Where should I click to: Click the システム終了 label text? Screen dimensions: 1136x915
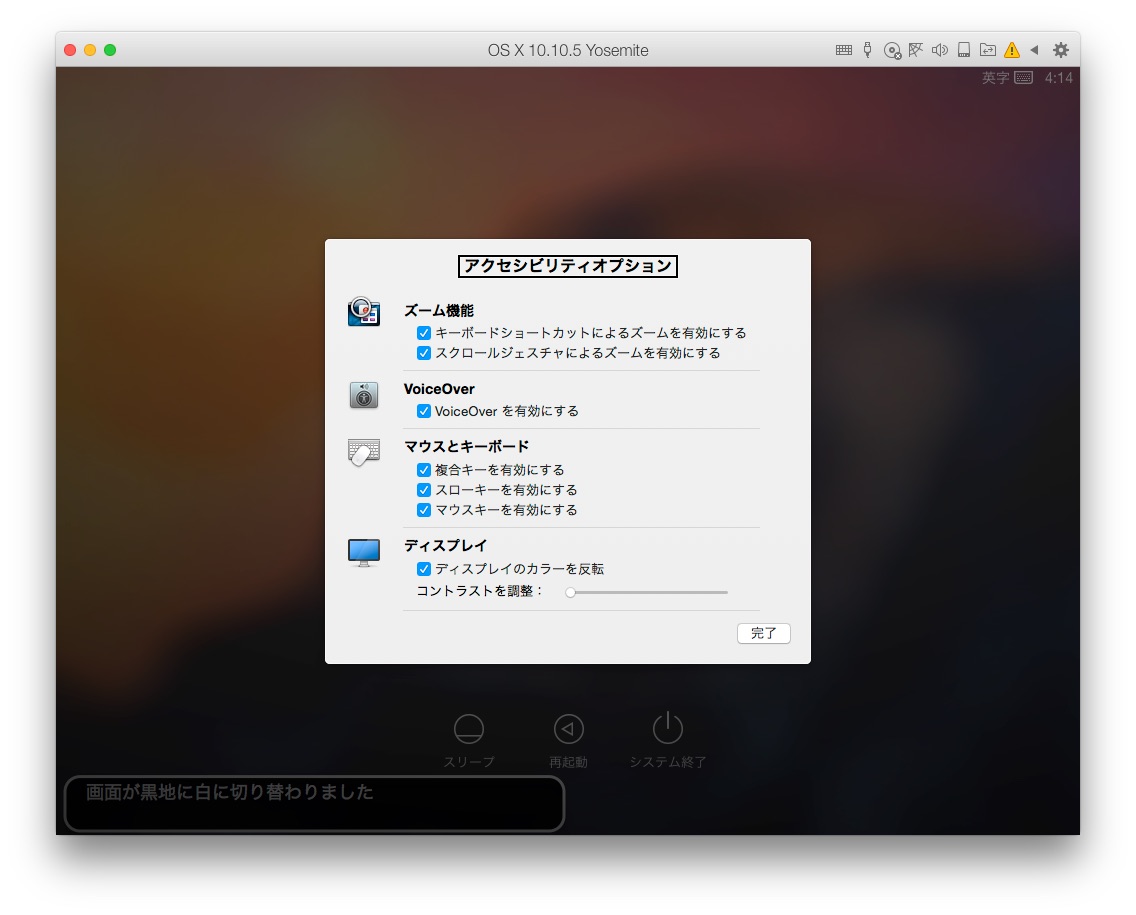pyautogui.click(x=668, y=762)
